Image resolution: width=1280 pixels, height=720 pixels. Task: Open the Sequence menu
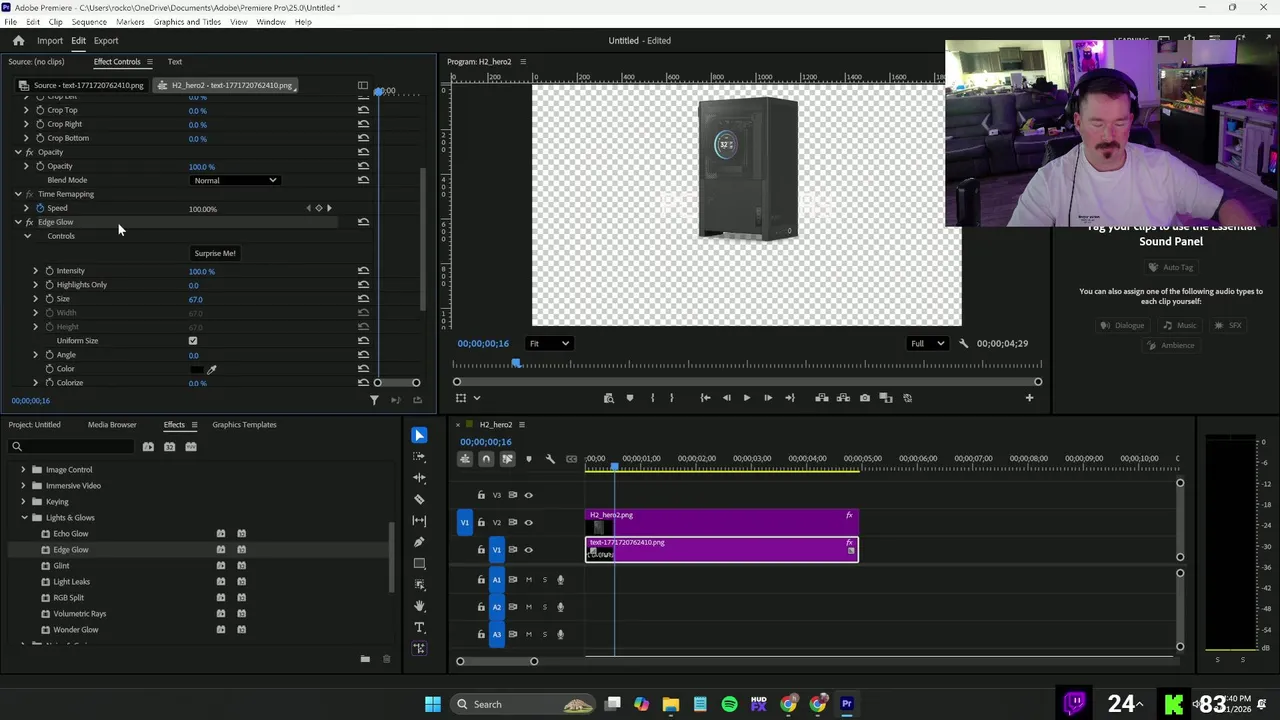coord(89,22)
